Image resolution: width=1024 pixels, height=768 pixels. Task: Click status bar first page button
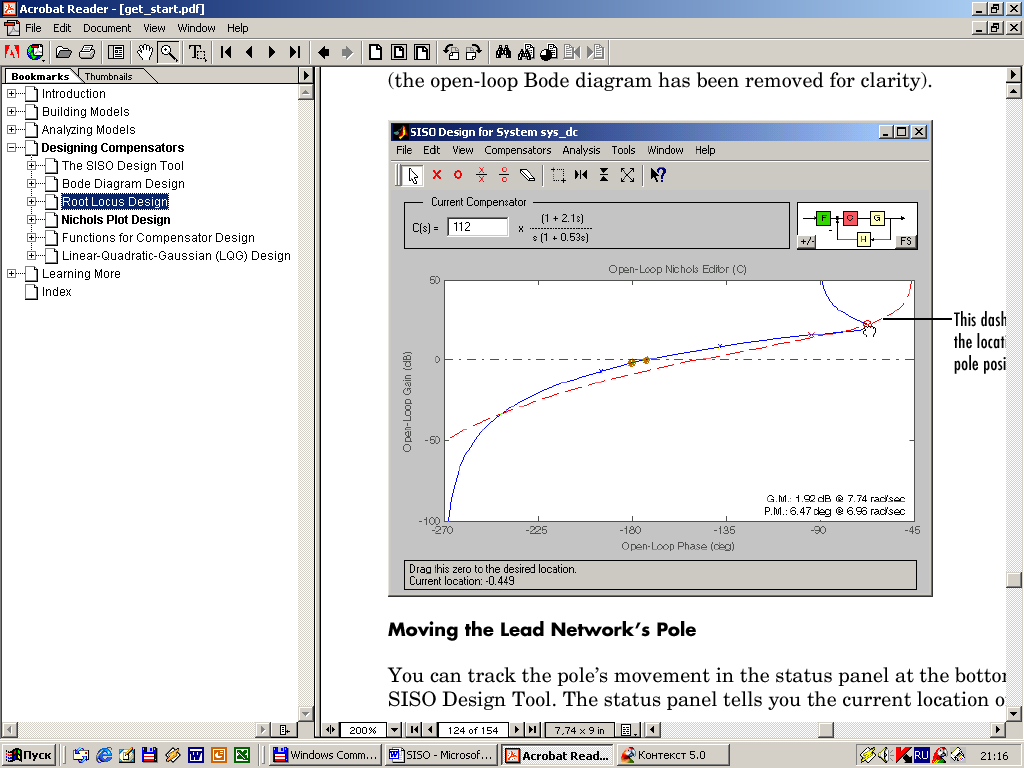click(x=415, y=729)
